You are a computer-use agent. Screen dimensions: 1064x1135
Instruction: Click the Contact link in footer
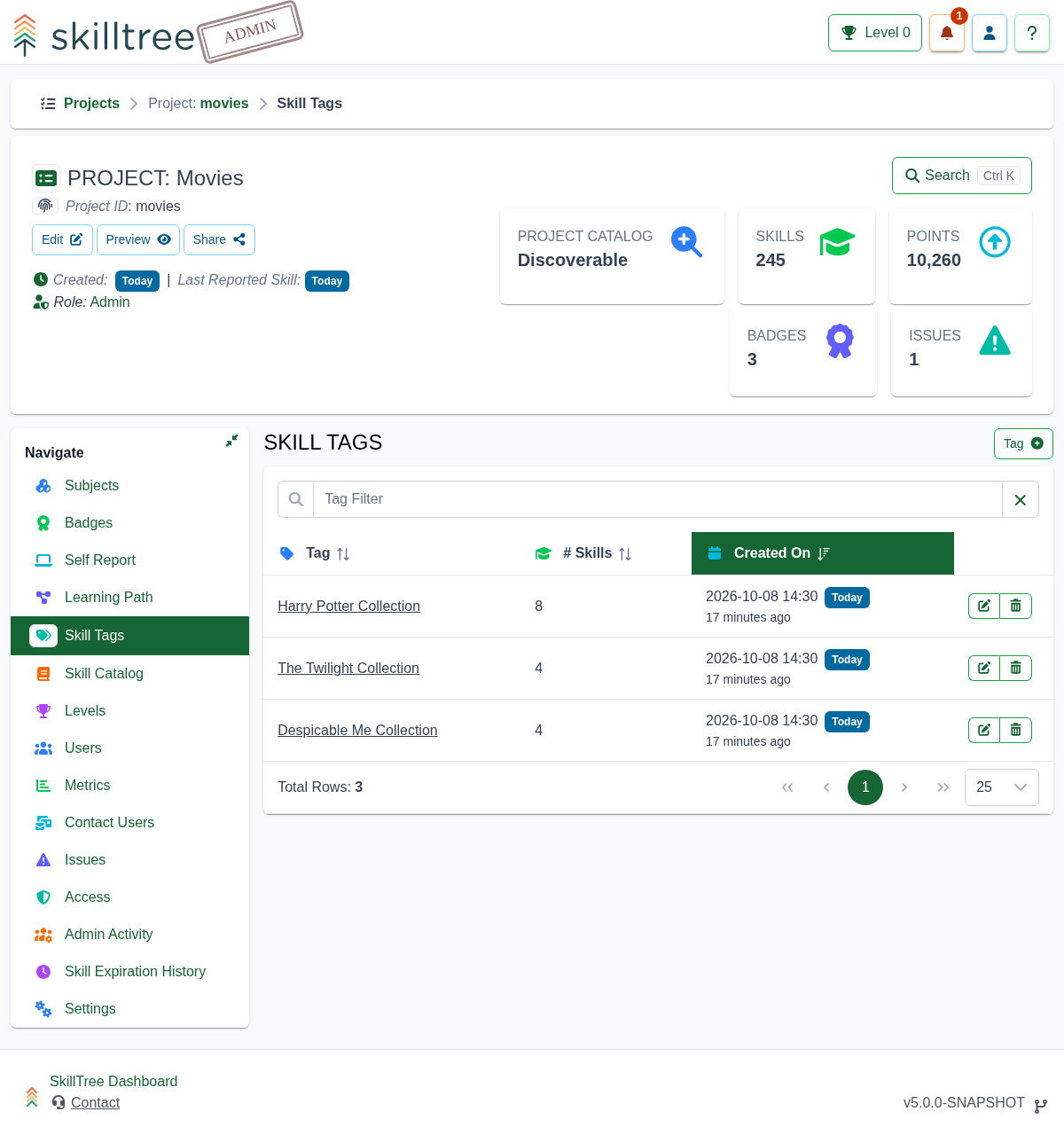tap(95, 1103)
